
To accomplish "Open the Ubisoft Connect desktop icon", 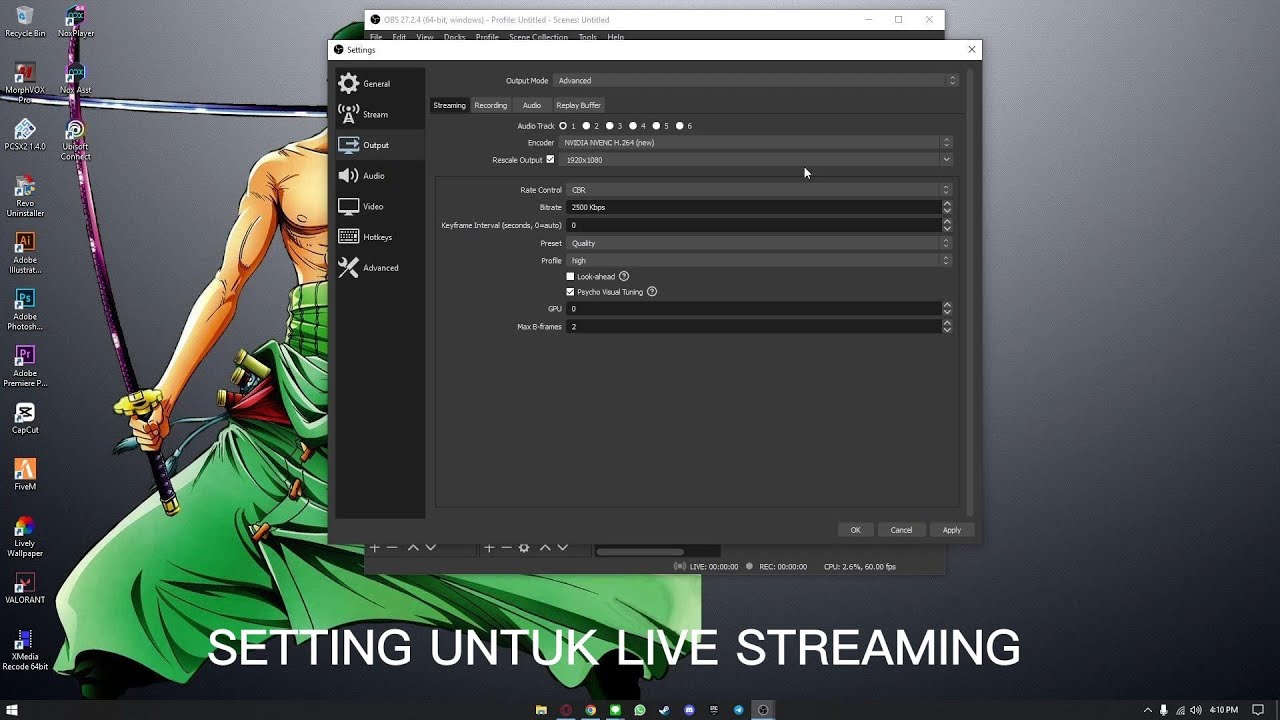I will click(x=76, y=140).
